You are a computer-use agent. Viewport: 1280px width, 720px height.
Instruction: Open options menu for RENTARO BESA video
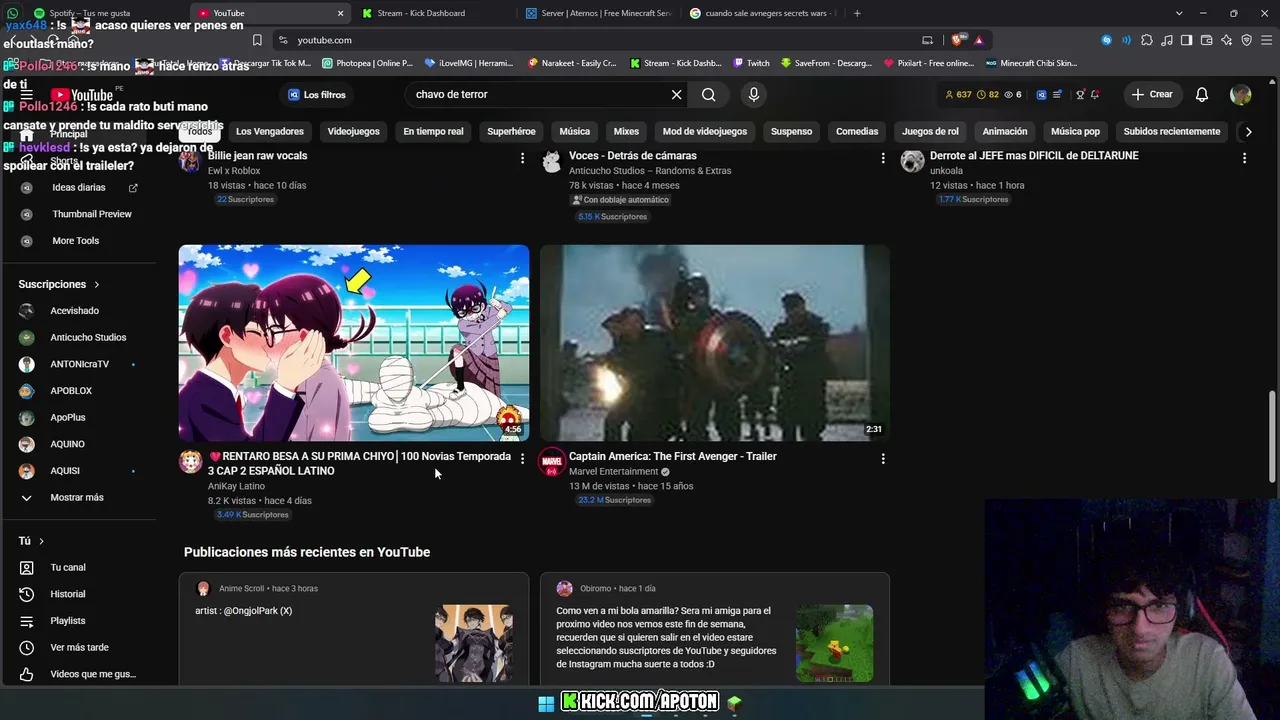point(522,458)
